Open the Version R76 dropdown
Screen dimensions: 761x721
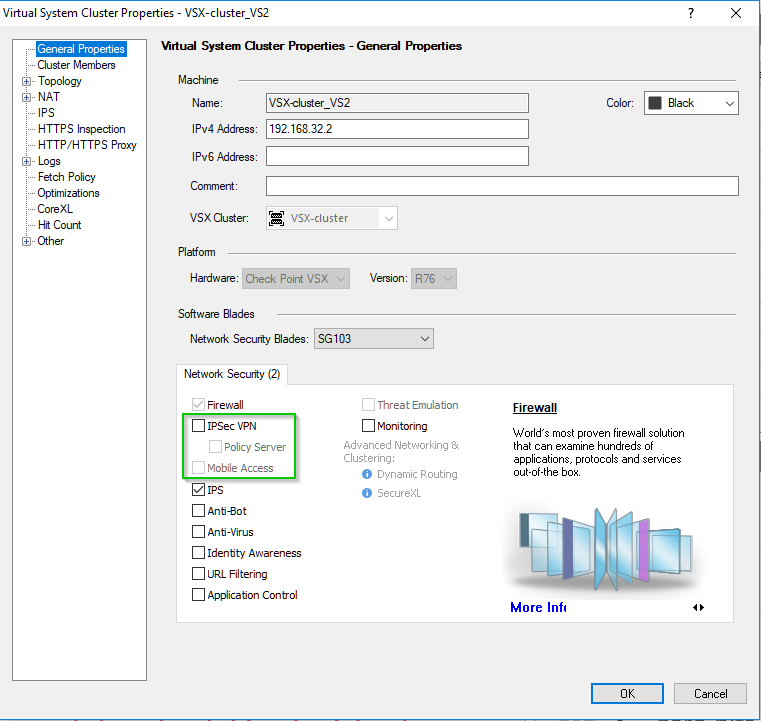pyautogui.click(x=434, y=279)
